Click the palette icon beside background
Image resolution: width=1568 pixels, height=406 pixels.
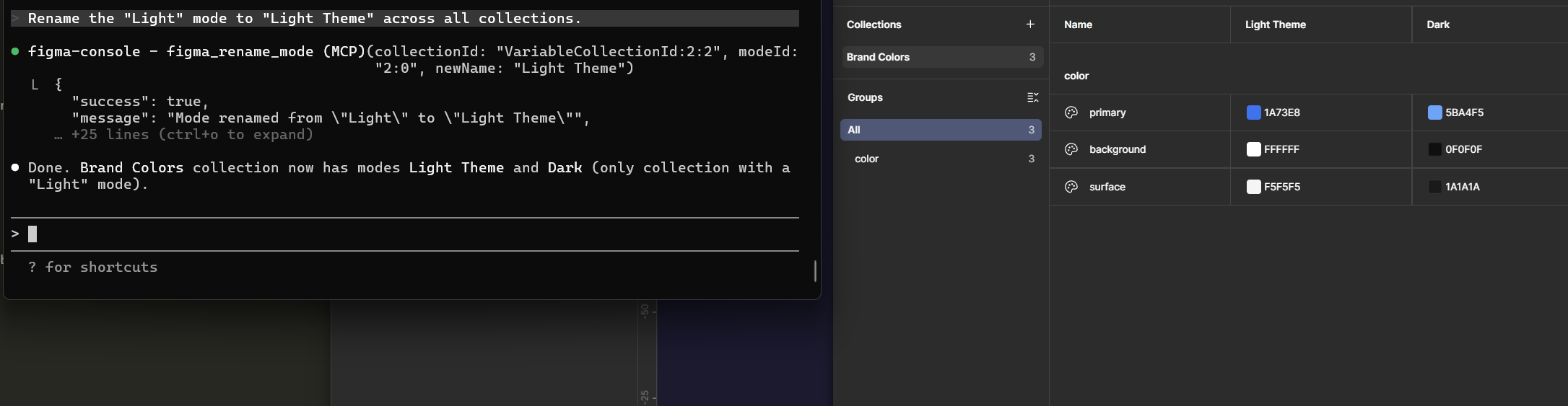(x=1071, y=149)
